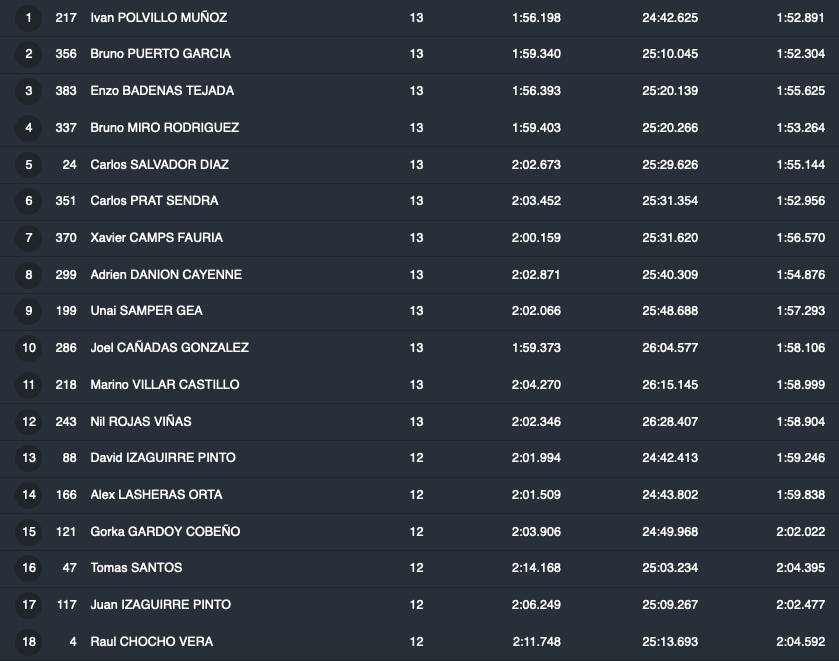Click bib number 337

pyautogui.click(x=66, y=128)
